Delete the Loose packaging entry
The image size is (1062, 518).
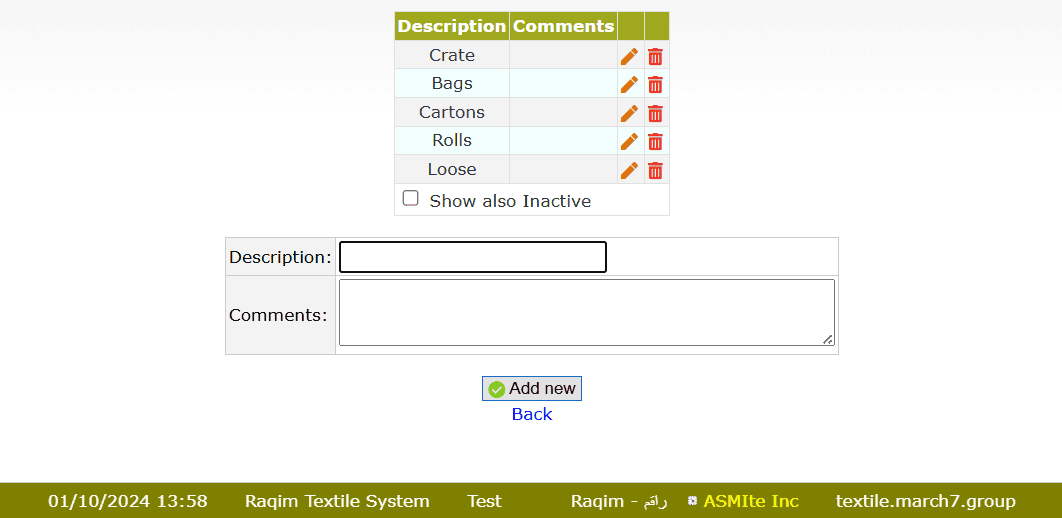coord(655,170)
